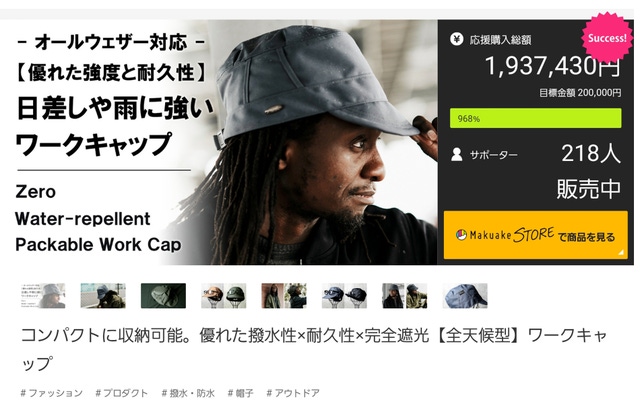Open the #撥水・防水 tag

[188, 393]
